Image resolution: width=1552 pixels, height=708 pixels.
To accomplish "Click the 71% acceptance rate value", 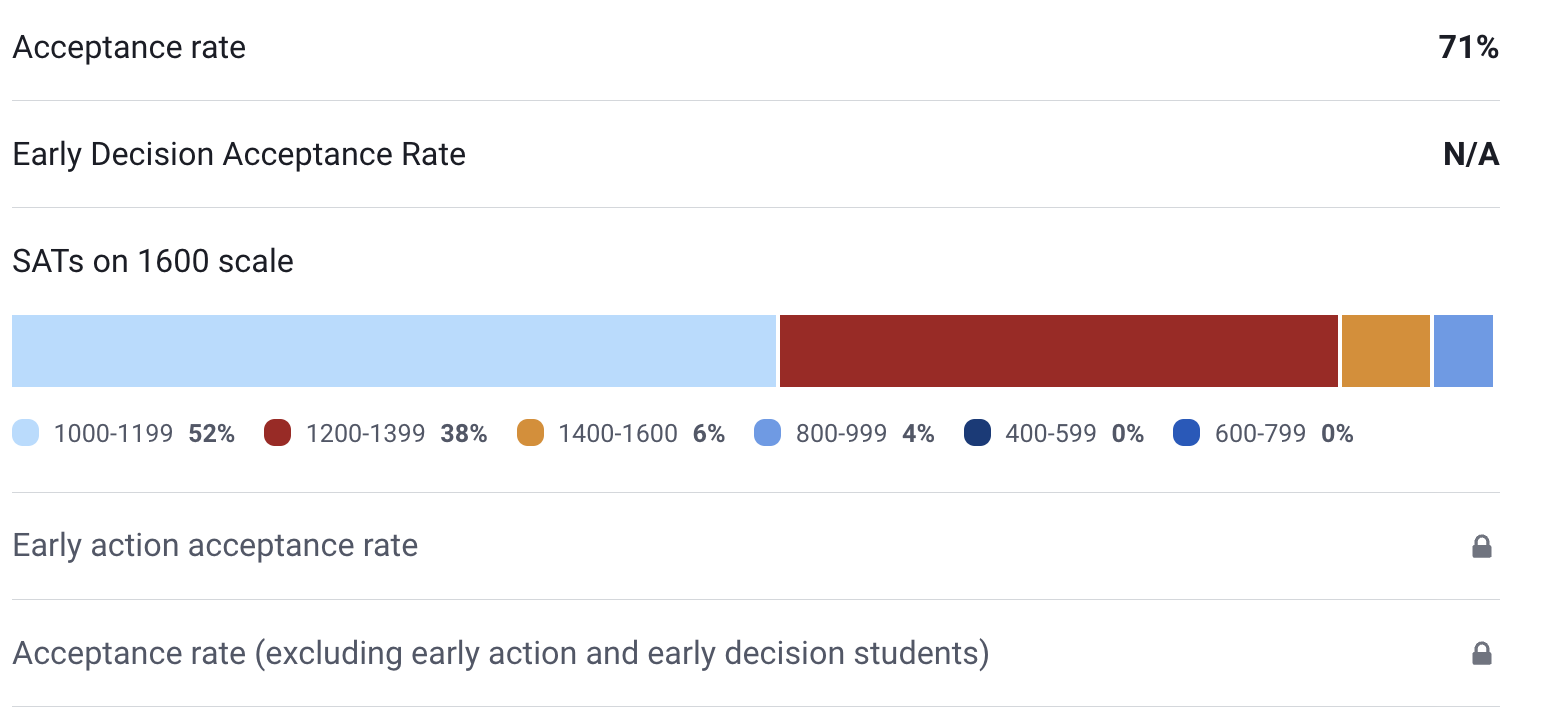I will point(1468,47).
